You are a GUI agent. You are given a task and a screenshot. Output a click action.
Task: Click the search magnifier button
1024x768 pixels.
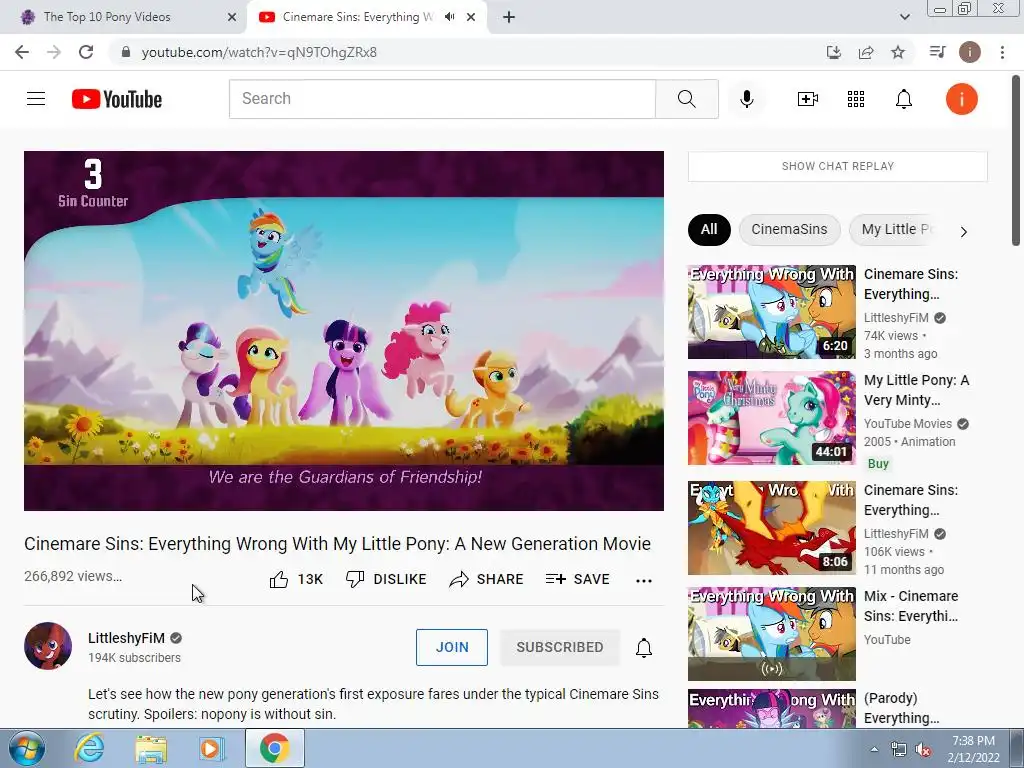pyautogui.click(x=686, y=99)
